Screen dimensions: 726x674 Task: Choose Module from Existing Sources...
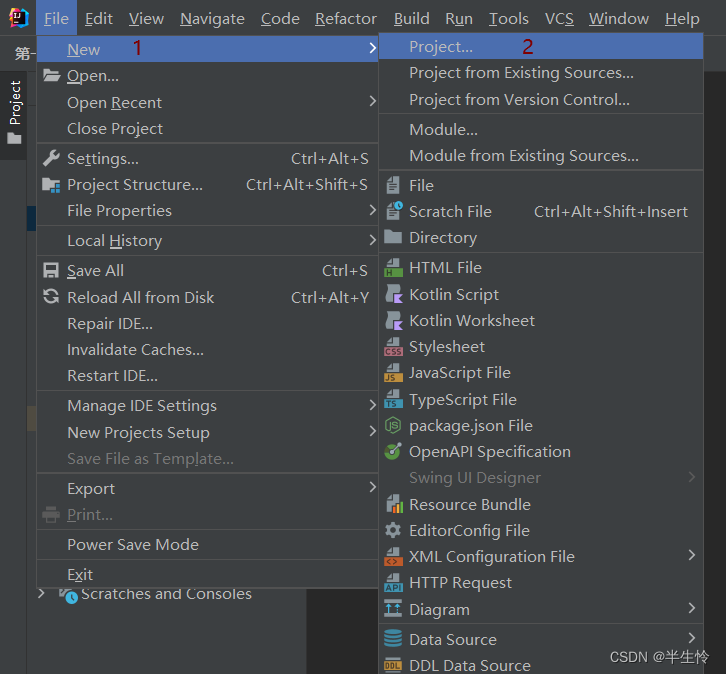(541, 156)
